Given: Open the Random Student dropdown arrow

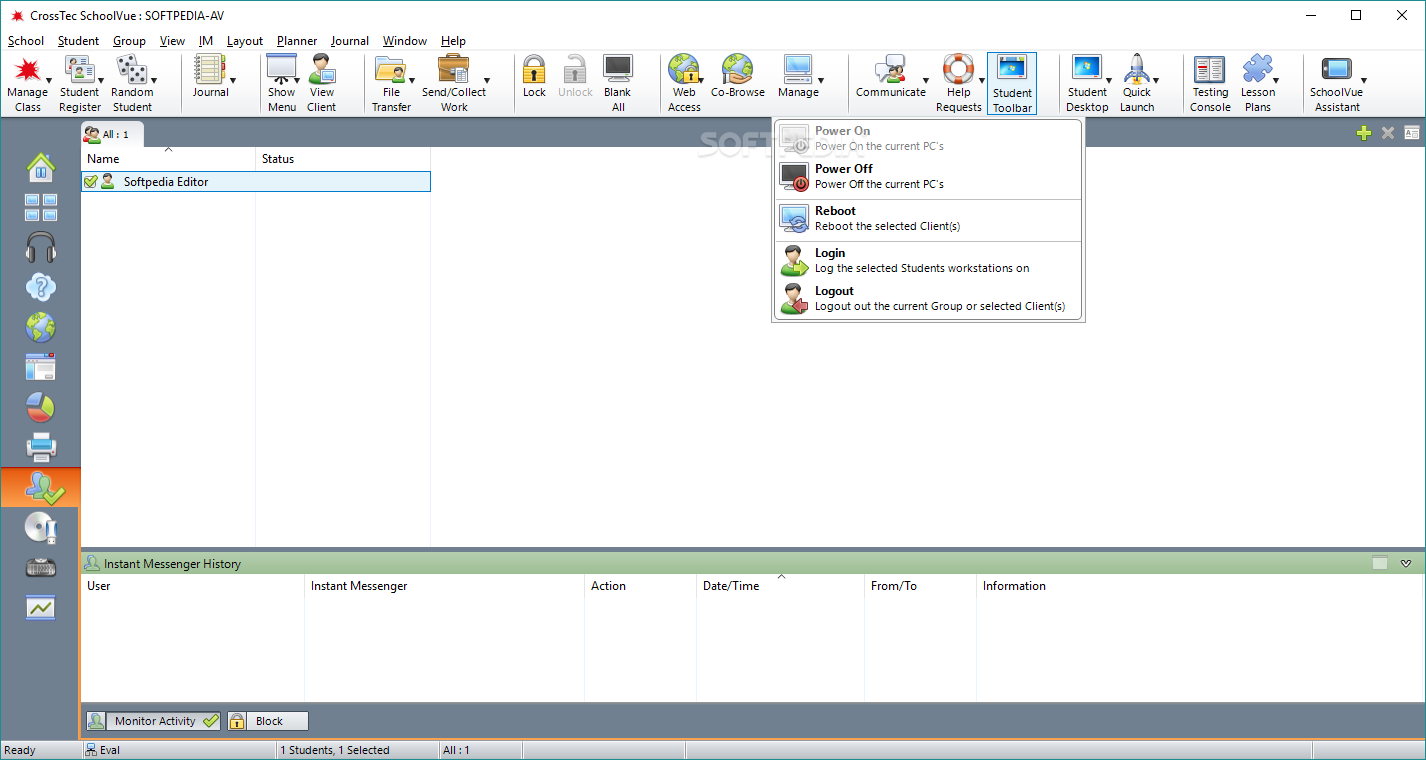Looking at the screenshot, I should click(x=154, y=80).
